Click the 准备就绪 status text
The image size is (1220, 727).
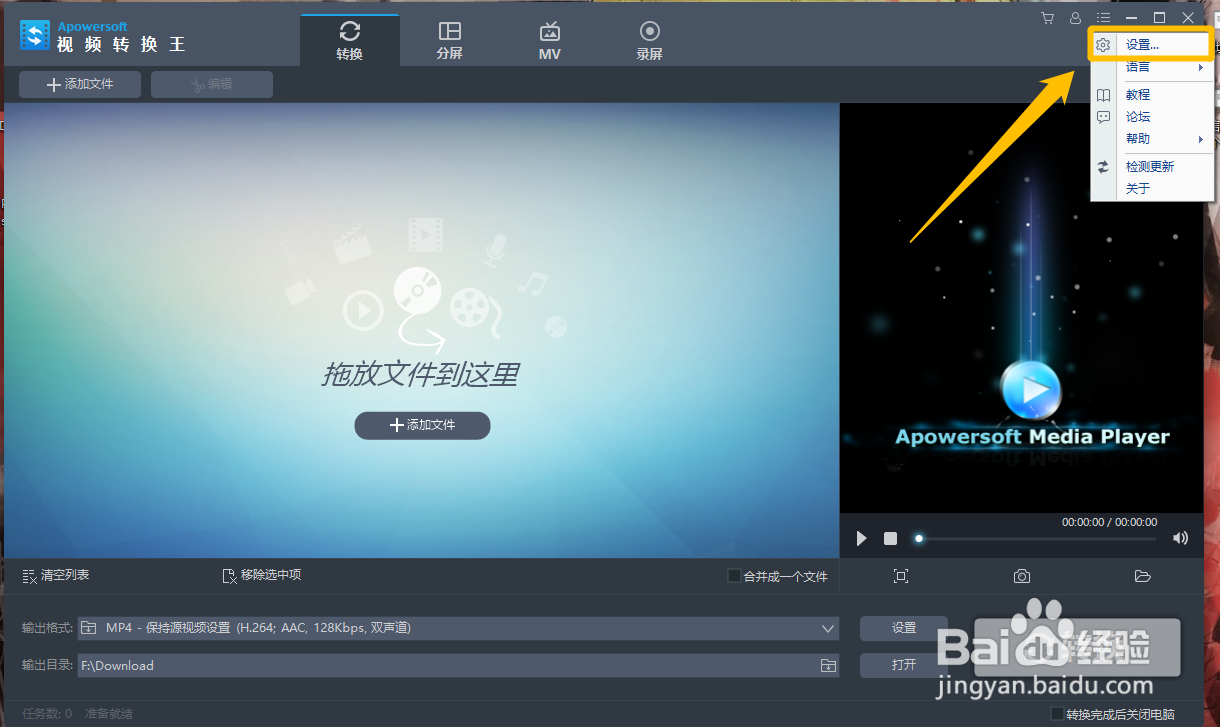109,714
